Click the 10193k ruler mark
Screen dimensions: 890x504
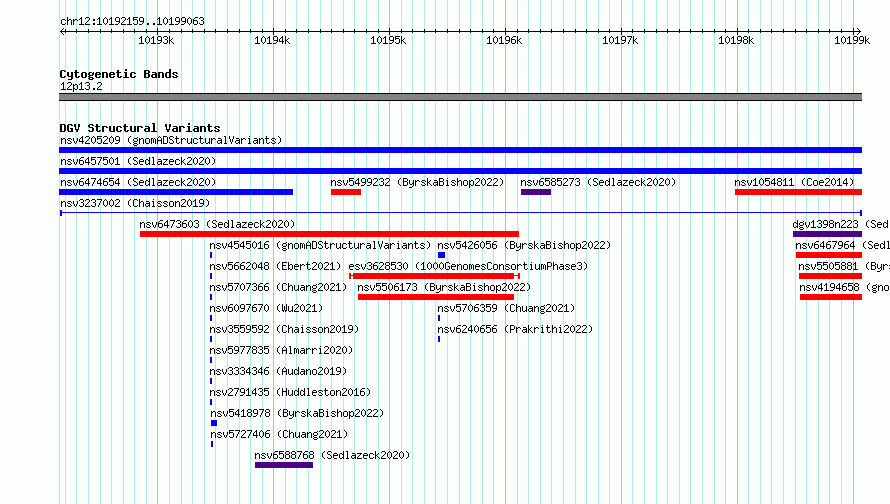tap(156, 40)
